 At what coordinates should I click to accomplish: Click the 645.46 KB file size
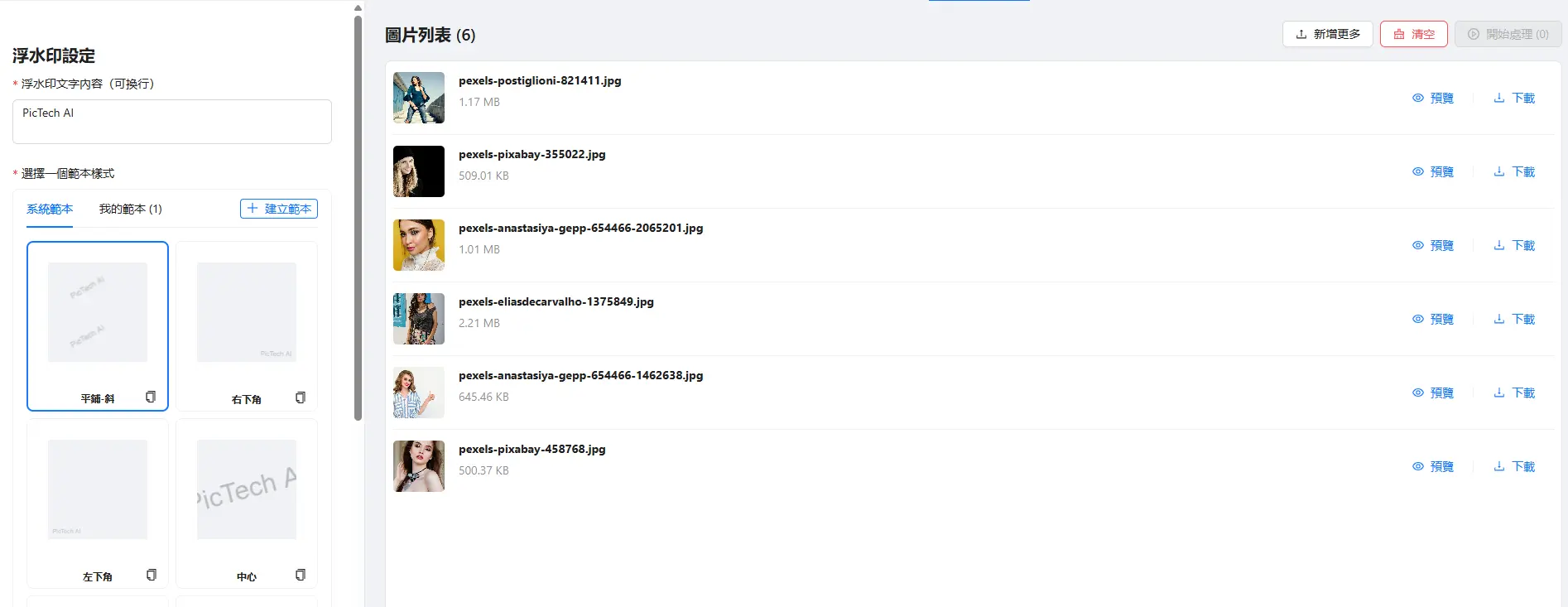[484, 397]
